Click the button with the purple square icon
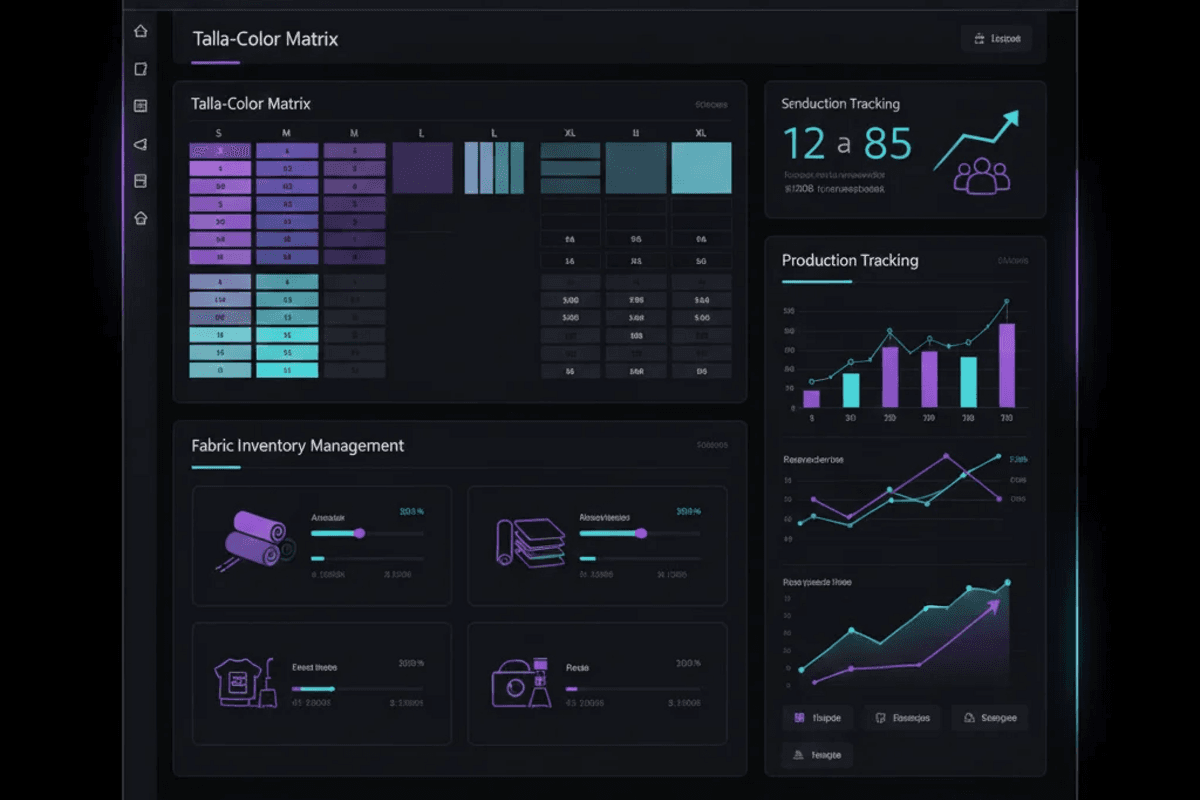 817,718
